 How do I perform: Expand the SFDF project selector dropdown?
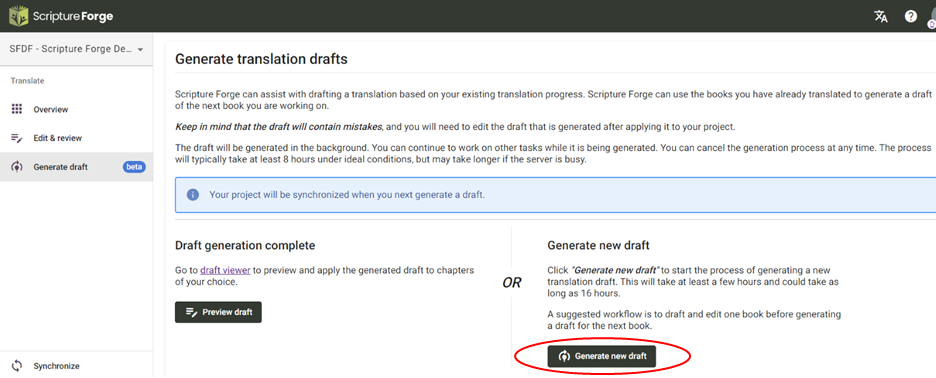(76, 49)
